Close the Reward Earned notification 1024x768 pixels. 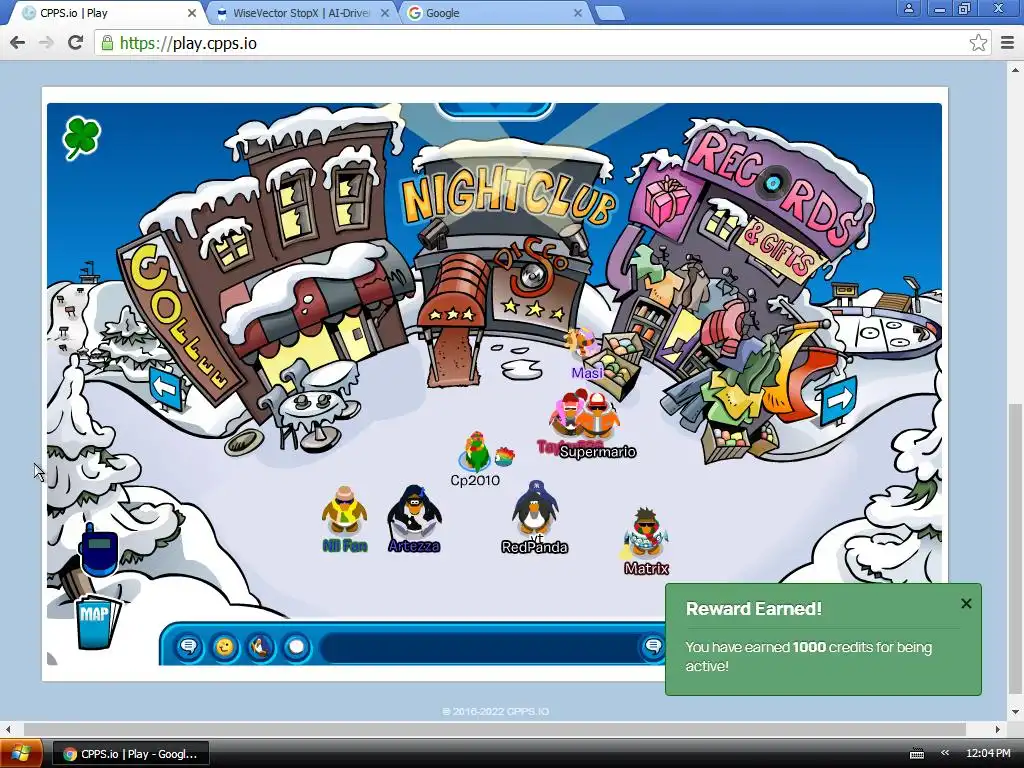click(967, 604)
